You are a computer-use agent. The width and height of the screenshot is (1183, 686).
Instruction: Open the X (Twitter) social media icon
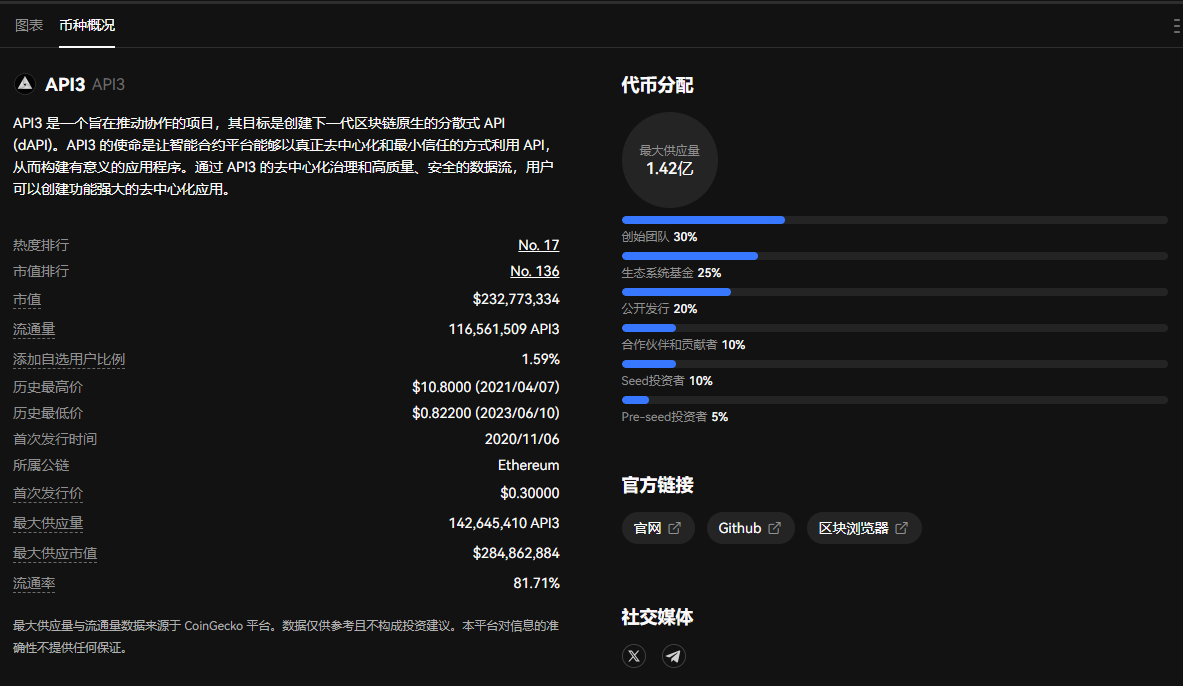pos(633,656)
